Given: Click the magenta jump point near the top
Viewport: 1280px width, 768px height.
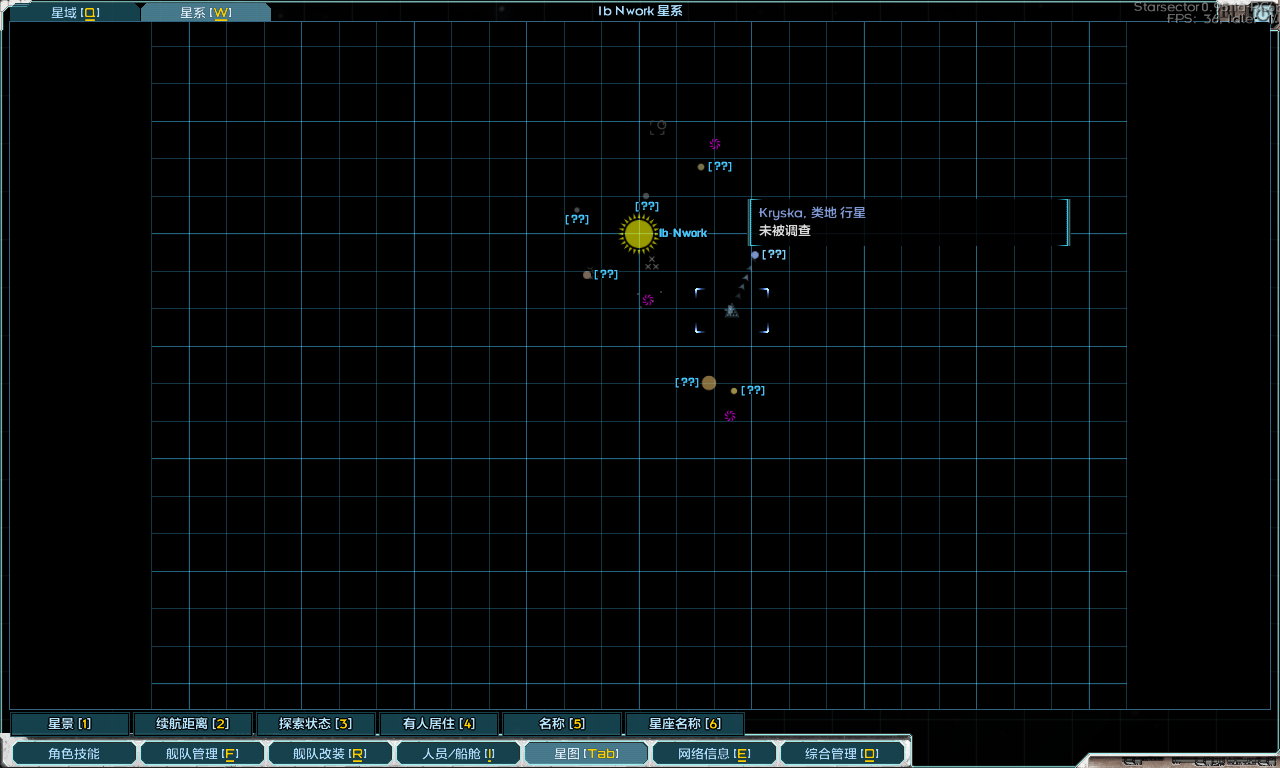Looking at the screenshot, I should (x=715, y=144).
